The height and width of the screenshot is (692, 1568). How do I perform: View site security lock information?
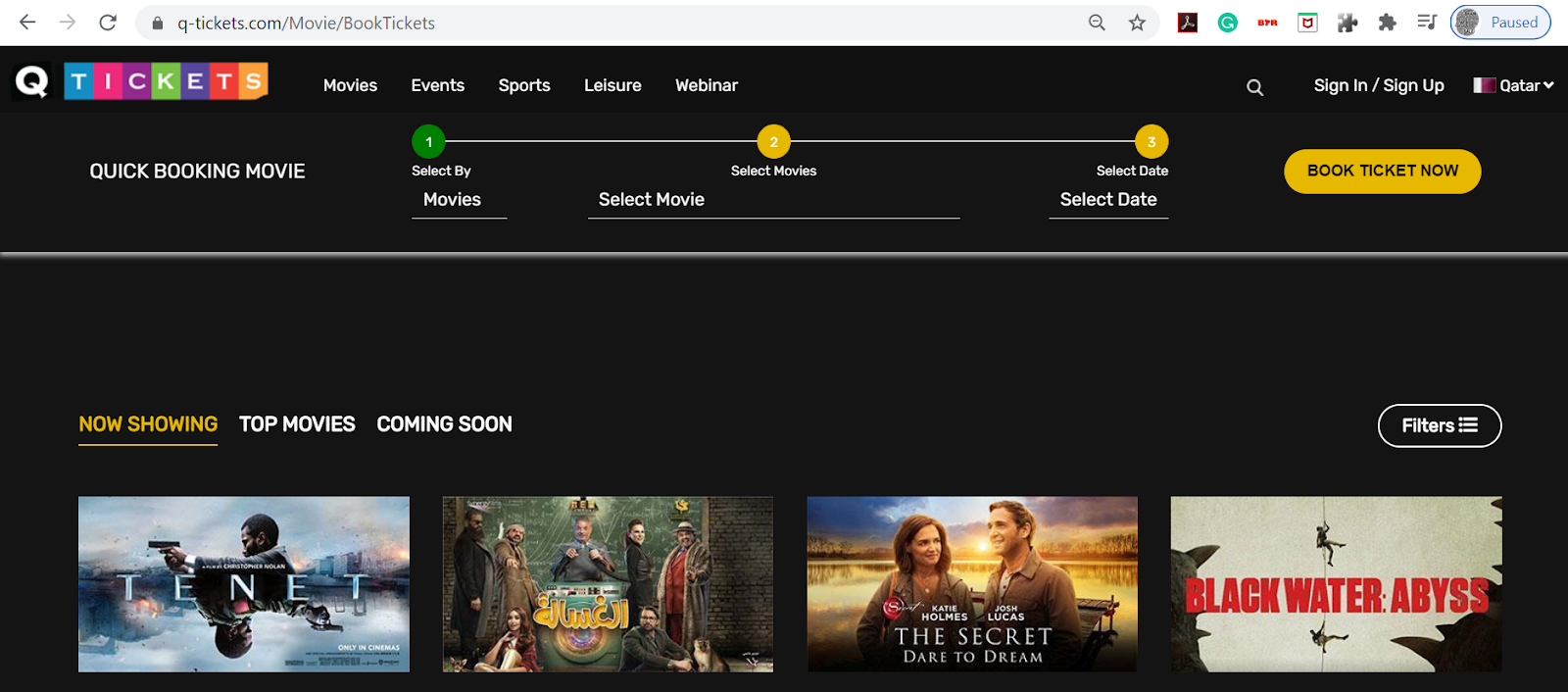coord(157,23)
